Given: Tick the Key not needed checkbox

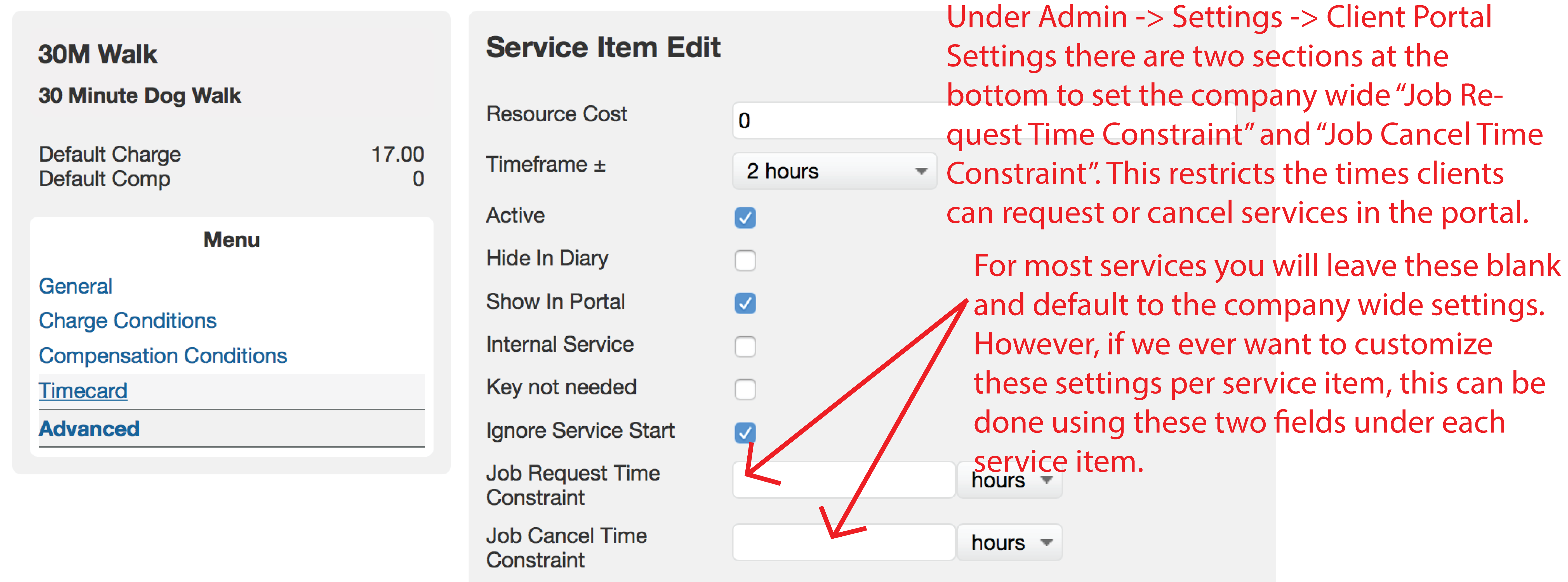Looking at the screenshot, I should [745, 389].
